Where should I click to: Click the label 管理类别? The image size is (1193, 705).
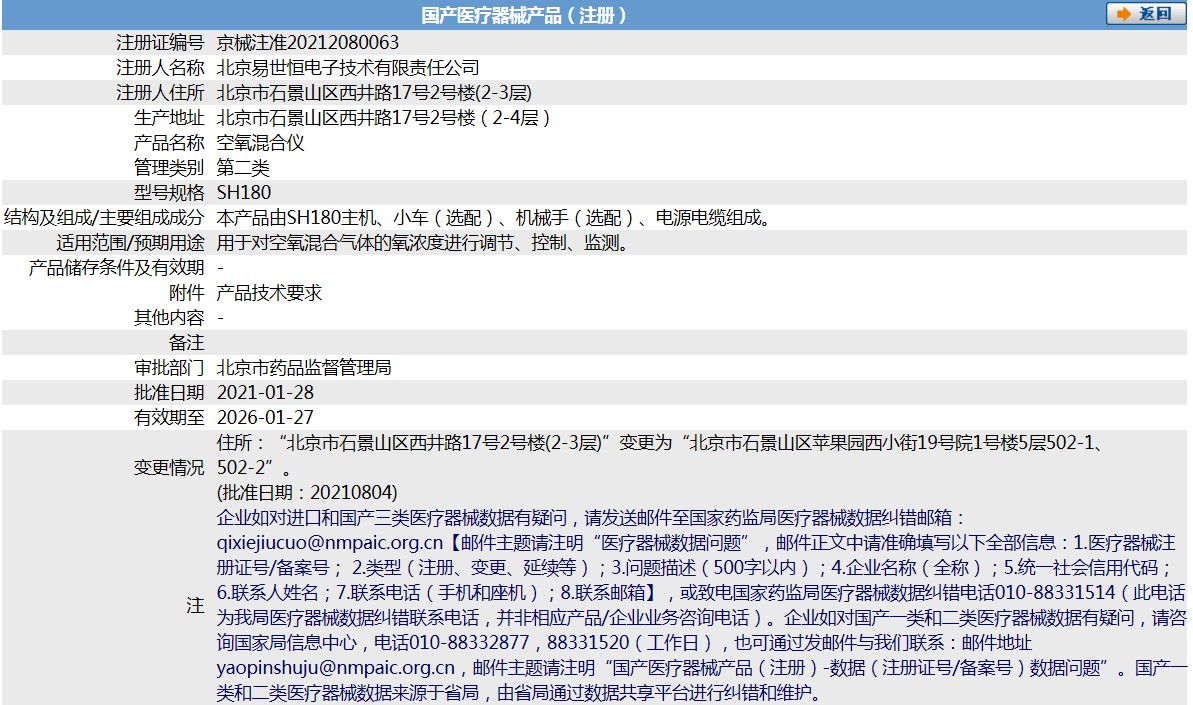coord(169,168)
